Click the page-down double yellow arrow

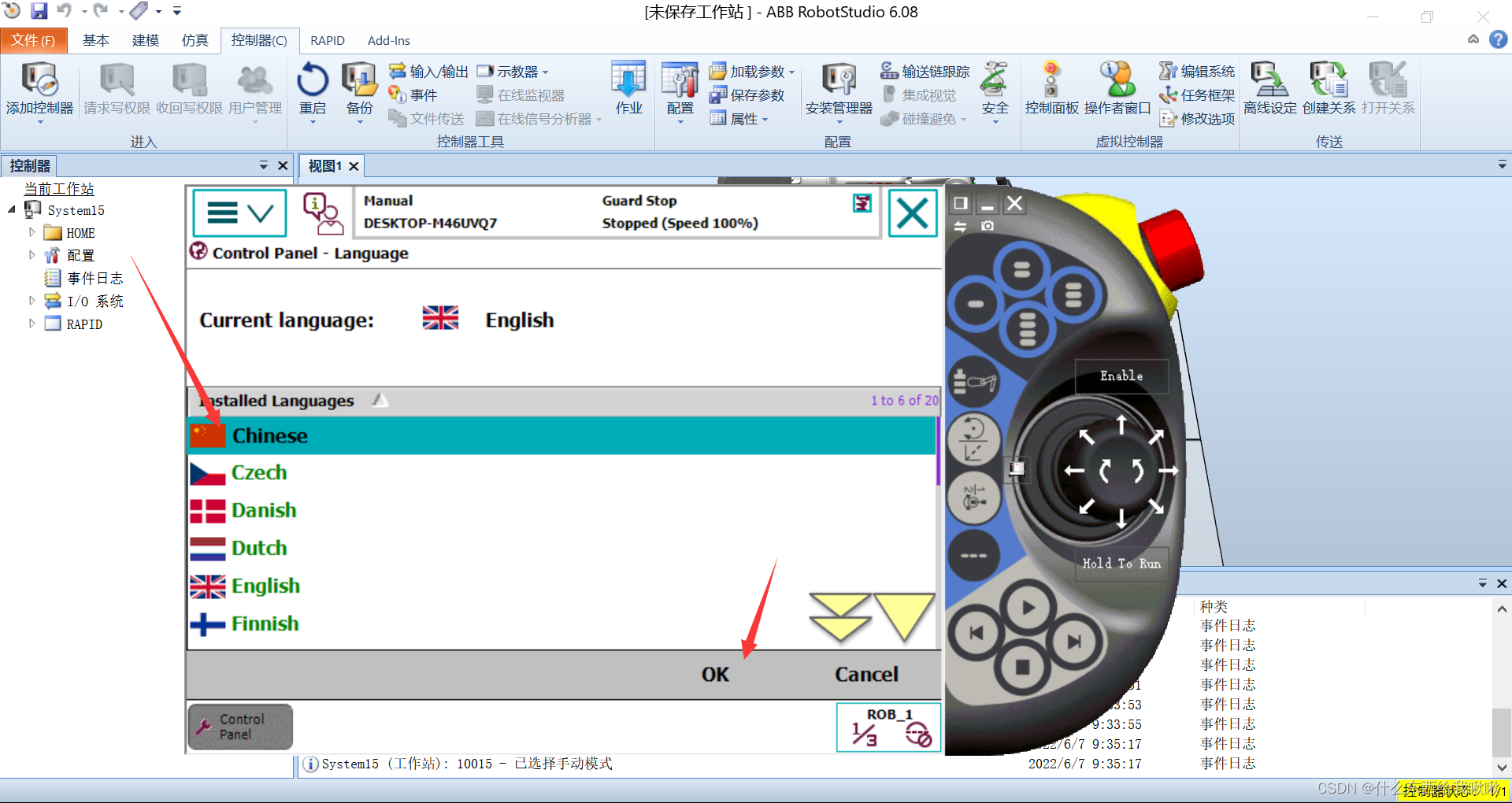point(839,618)
